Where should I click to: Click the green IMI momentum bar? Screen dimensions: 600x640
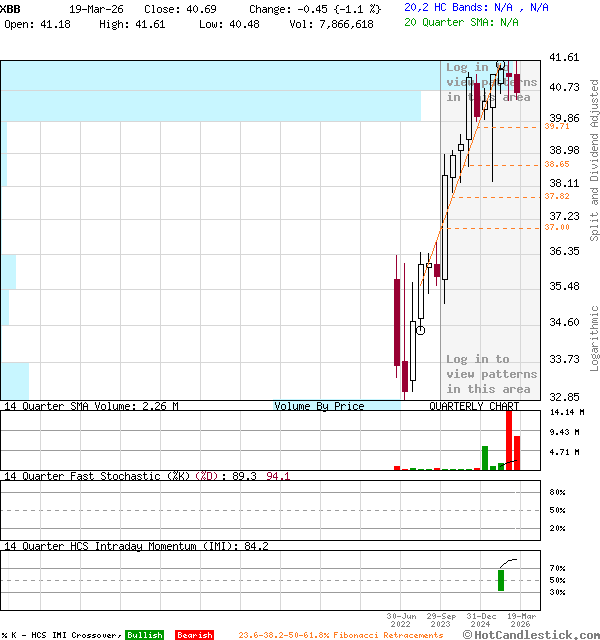(x=501, y=580)
